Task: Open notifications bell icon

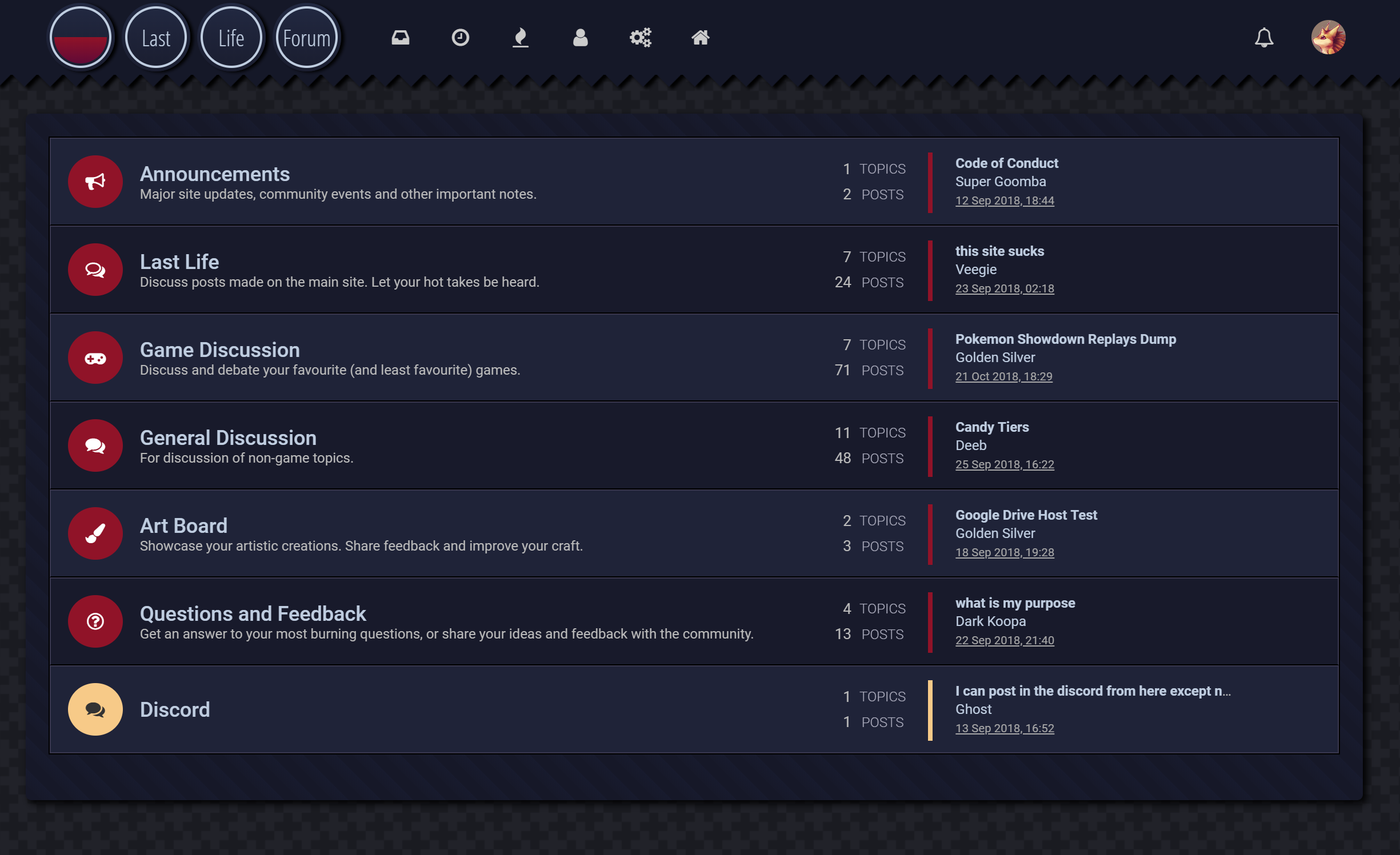Action: (x=1263, y=38)
